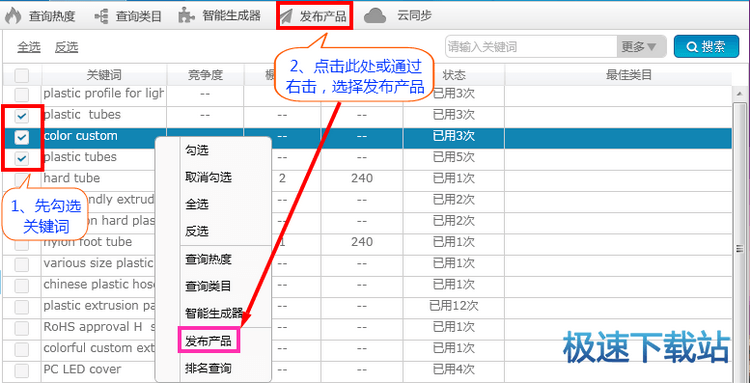750x383 pixels.
Task: Choose 取消勾选 in the context menu
Action: tap(213, 178)
